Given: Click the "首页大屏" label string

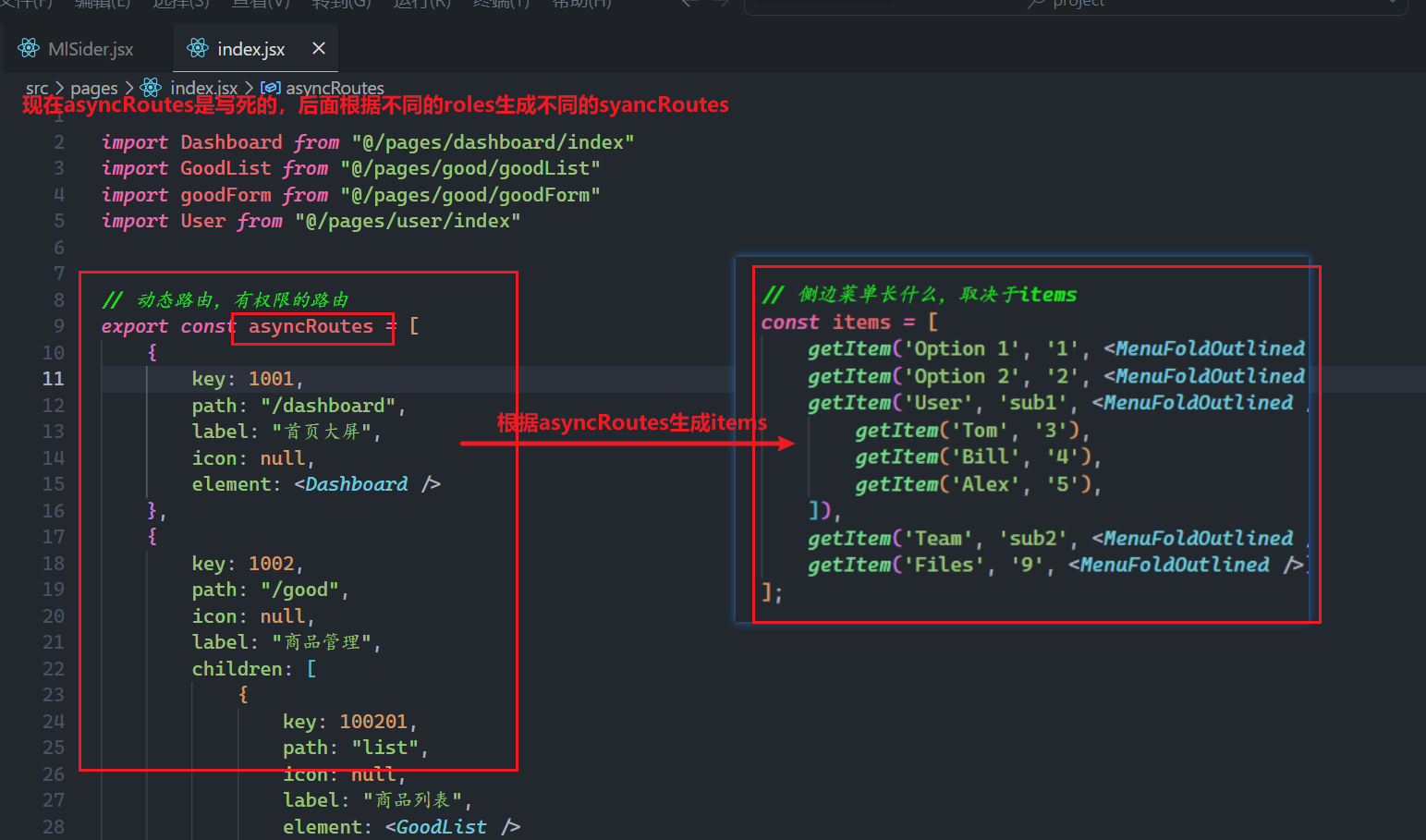Looking at the screenshot, I should click(x=323, y=432).
